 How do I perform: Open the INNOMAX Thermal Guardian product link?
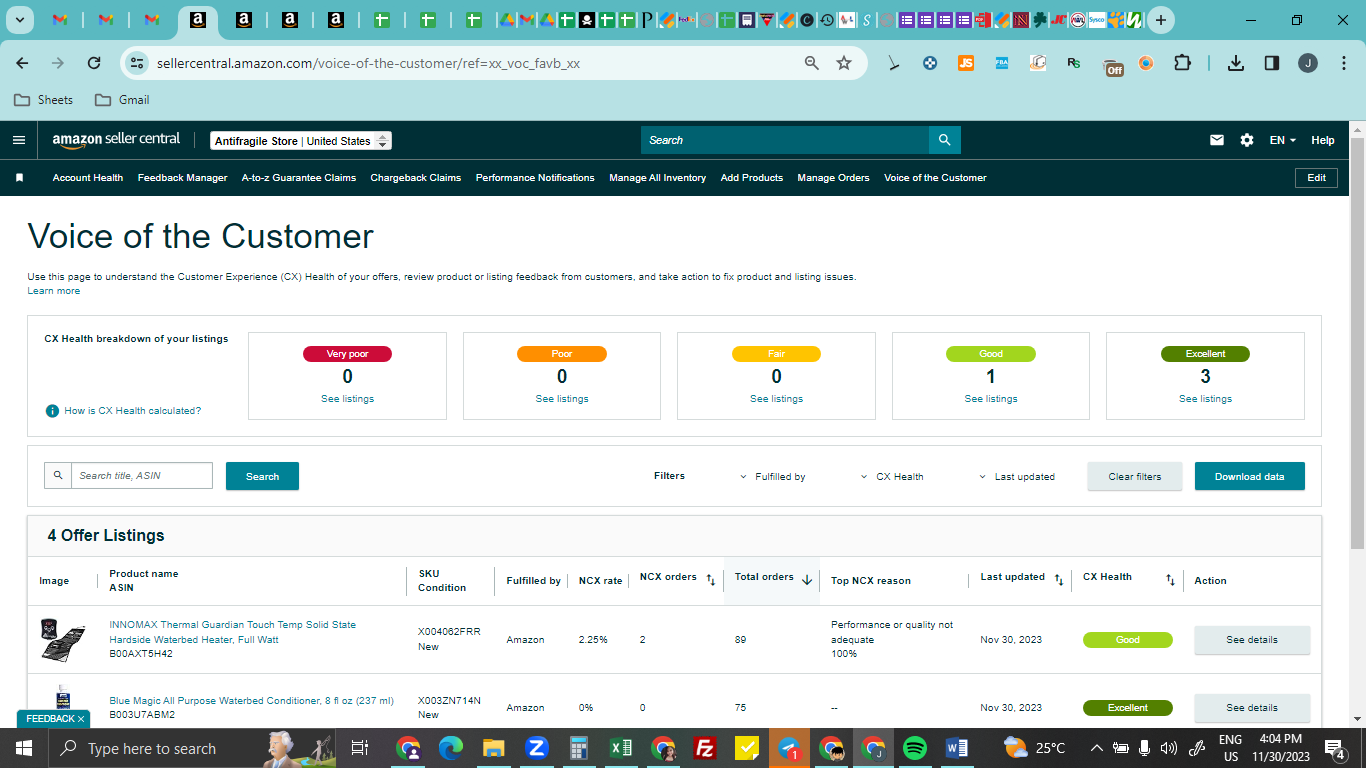[x=232, y=632]
